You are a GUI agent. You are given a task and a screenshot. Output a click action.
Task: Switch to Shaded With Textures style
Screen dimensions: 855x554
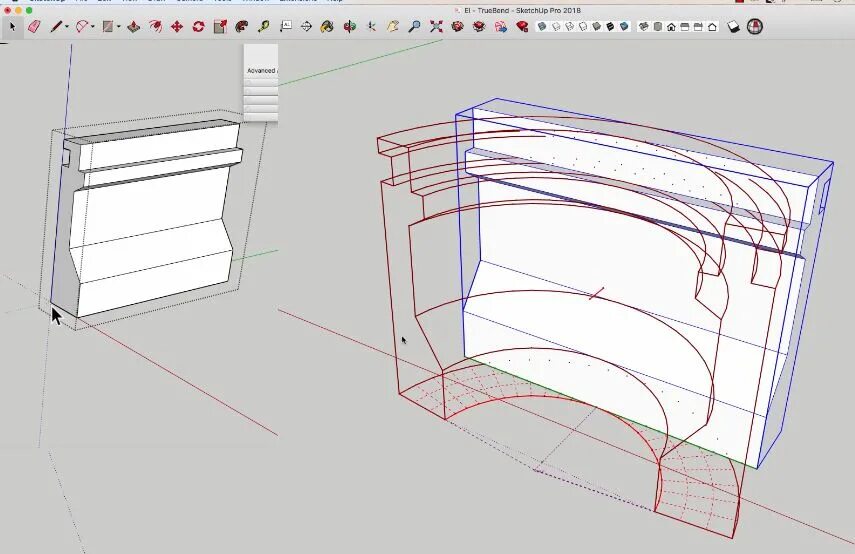(610, 26)
